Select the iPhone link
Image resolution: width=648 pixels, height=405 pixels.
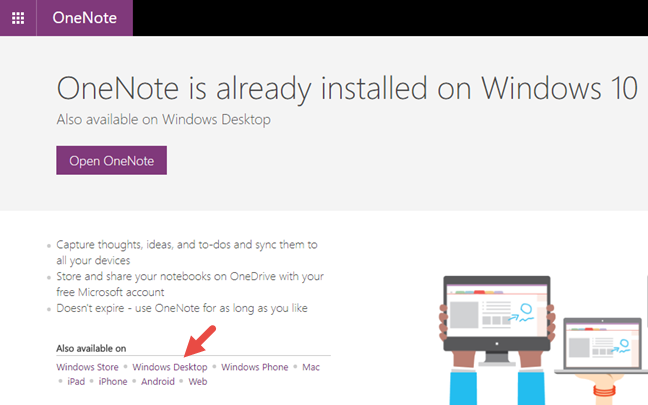(x=113, y=381)
